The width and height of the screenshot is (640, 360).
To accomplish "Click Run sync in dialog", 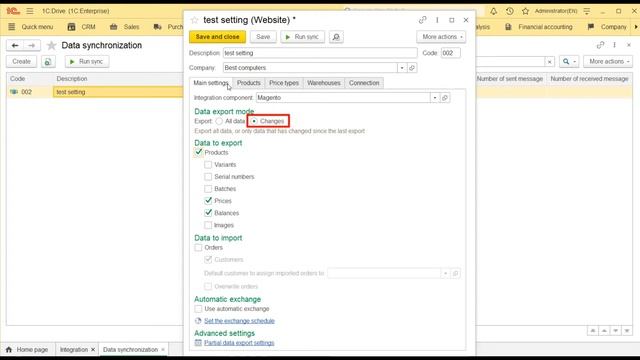I will 302,37.
